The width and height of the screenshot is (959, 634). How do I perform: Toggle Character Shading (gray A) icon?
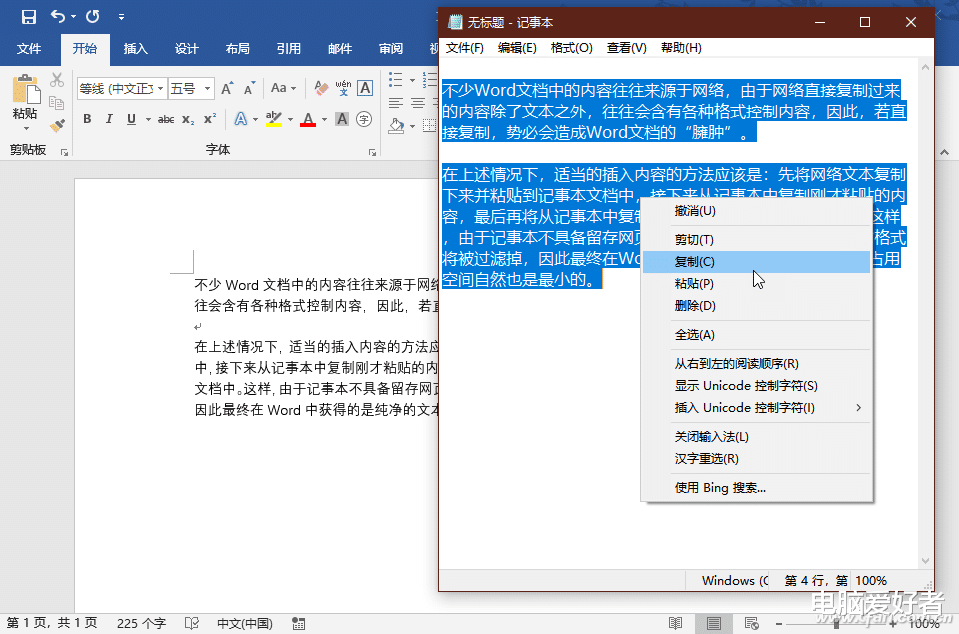click(x=342, y=119)
